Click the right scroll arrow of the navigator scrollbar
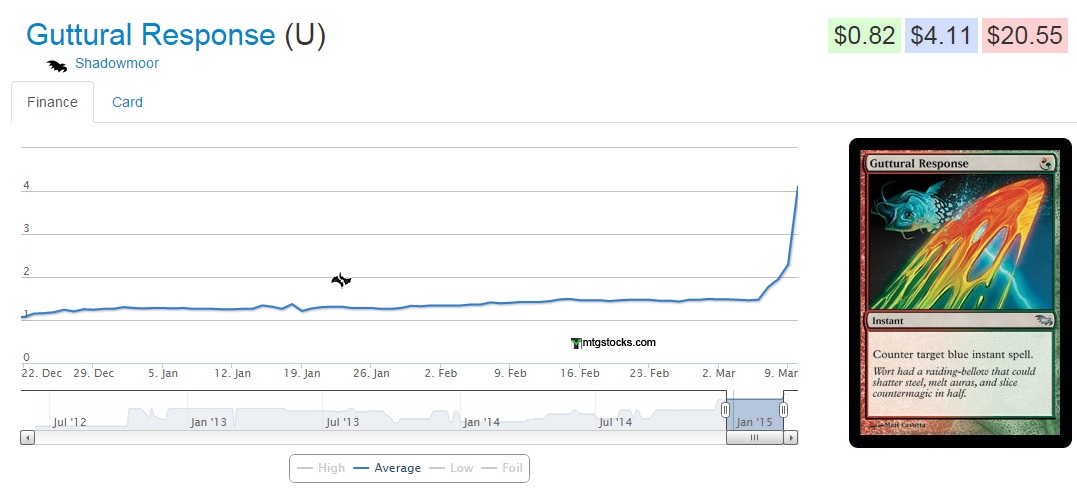 click(791, 437)
